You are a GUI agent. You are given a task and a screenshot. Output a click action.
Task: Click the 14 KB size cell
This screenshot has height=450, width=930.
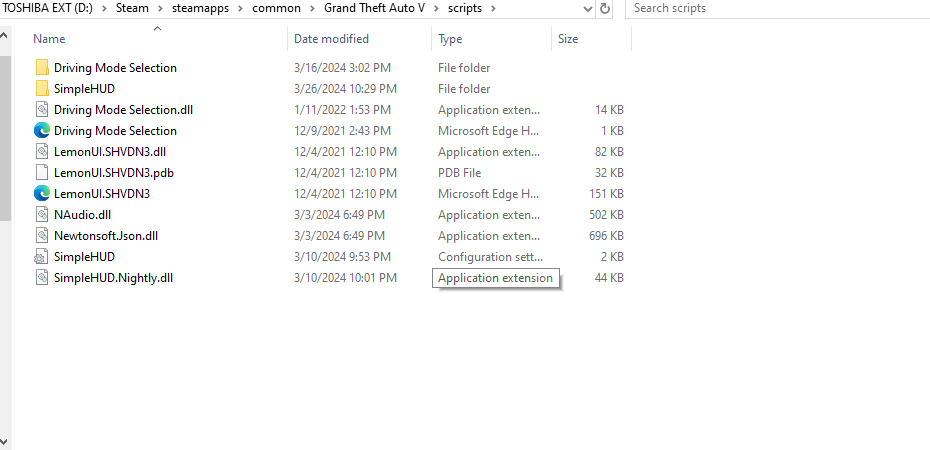609,110
